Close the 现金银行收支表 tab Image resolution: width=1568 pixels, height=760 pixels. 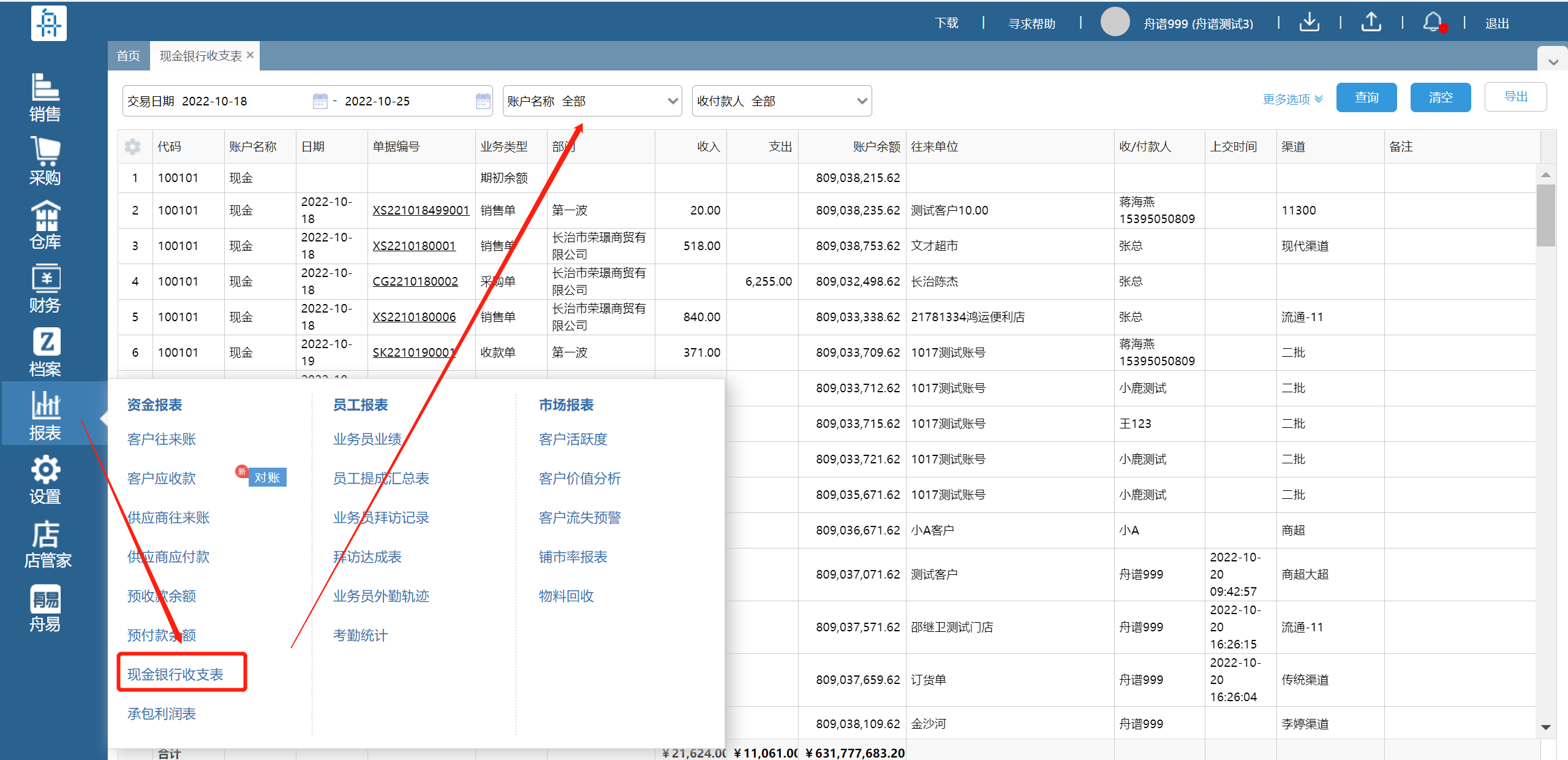tap(251, 55)
